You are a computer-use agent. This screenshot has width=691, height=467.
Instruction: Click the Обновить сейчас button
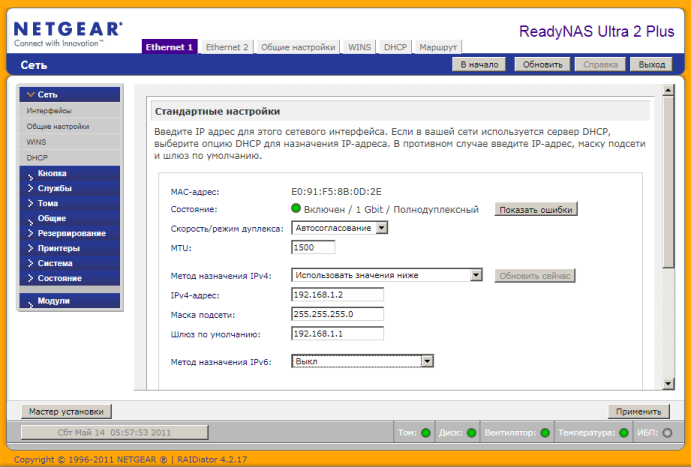[535, 276]
